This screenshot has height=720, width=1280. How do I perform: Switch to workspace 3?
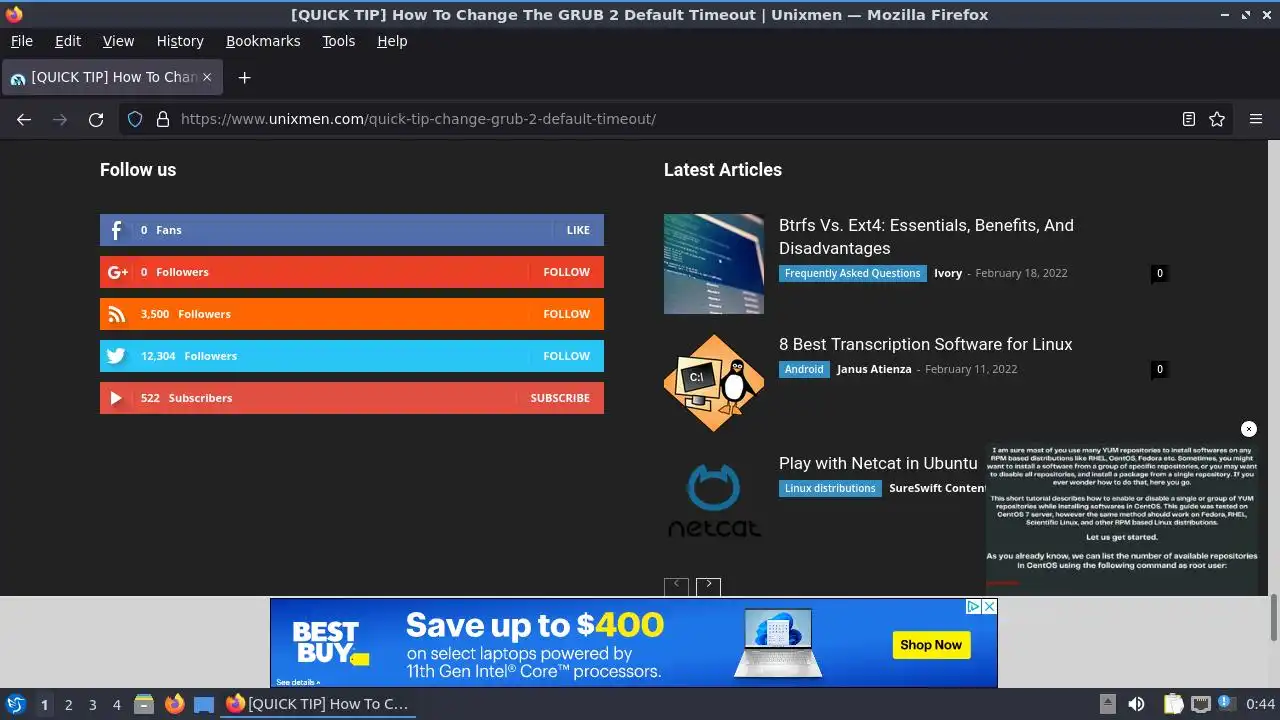coord(92,704)
